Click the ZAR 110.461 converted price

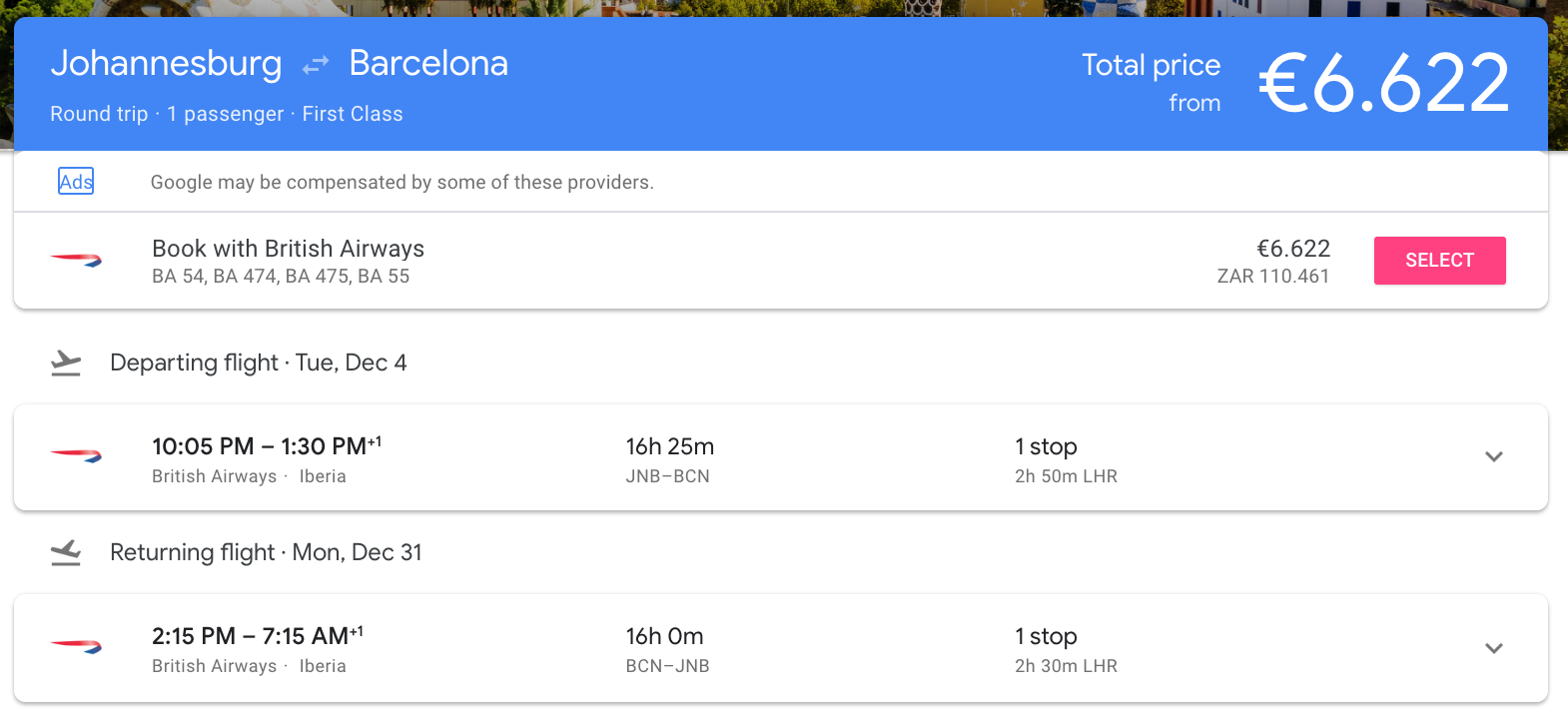click(x=1272, y=277)
